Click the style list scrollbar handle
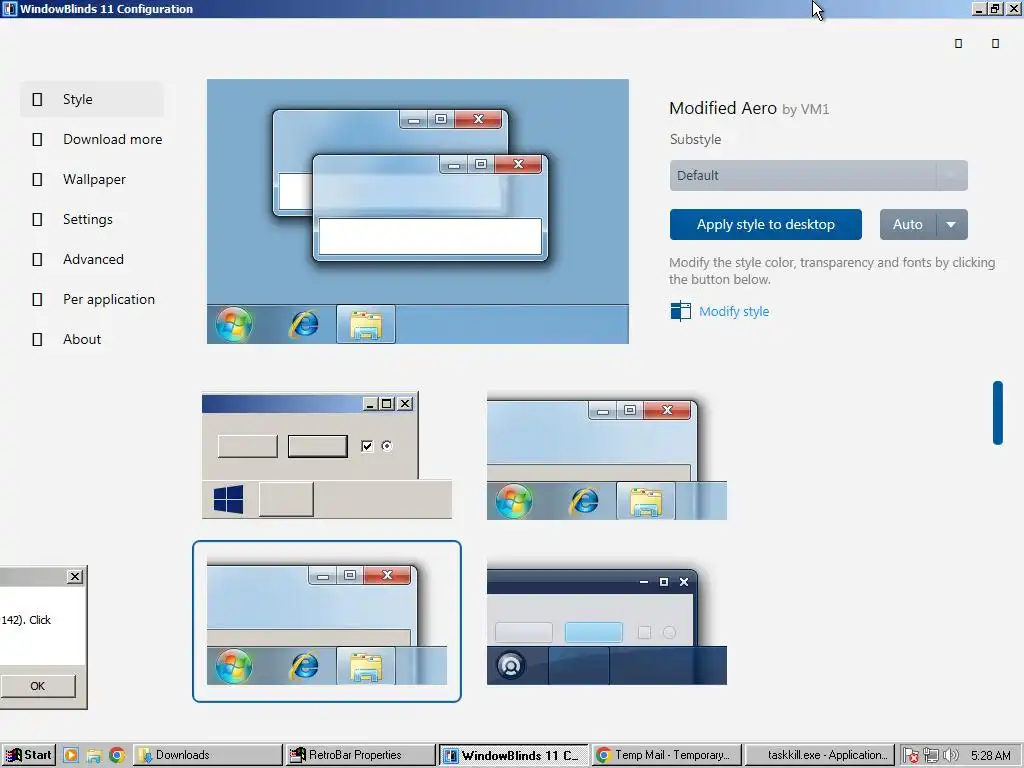Screen dimensions: 1024x768 click(x=997, y=413)
